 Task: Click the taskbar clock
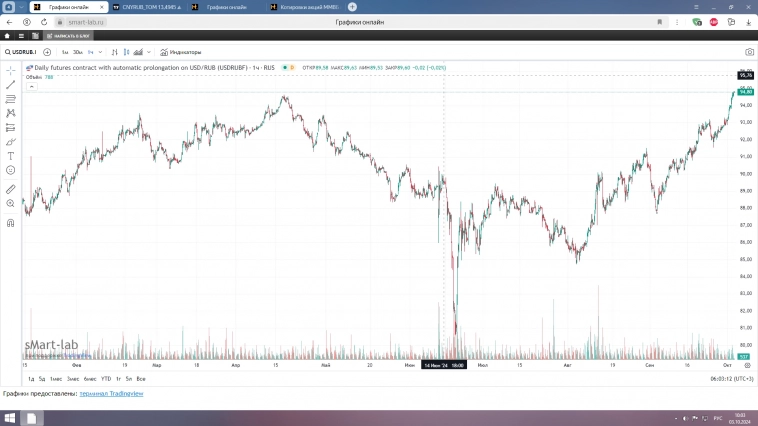tap(740, 418)
